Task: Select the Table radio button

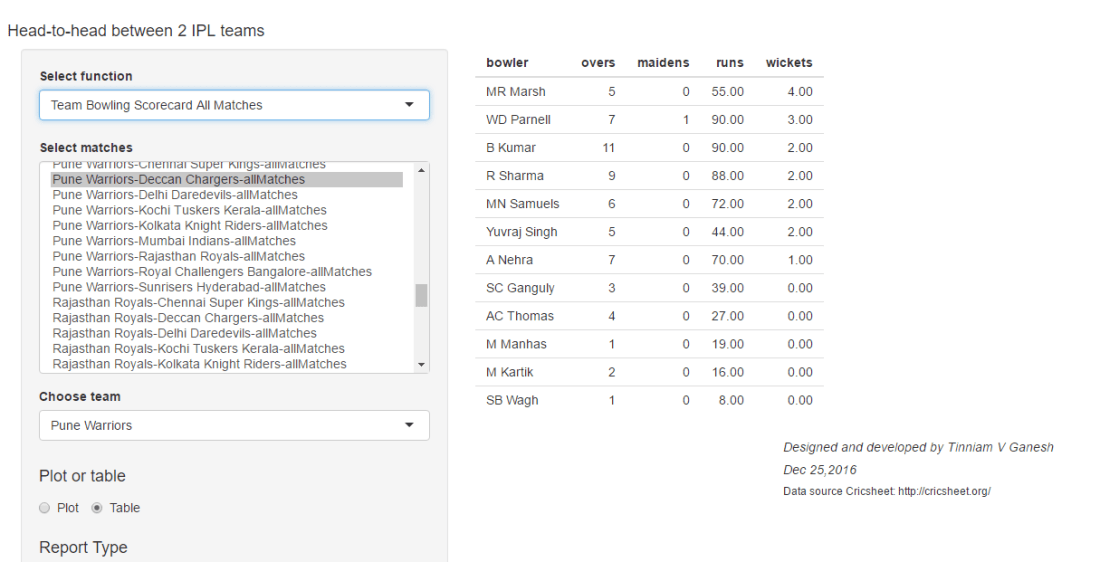Action: 97,508
